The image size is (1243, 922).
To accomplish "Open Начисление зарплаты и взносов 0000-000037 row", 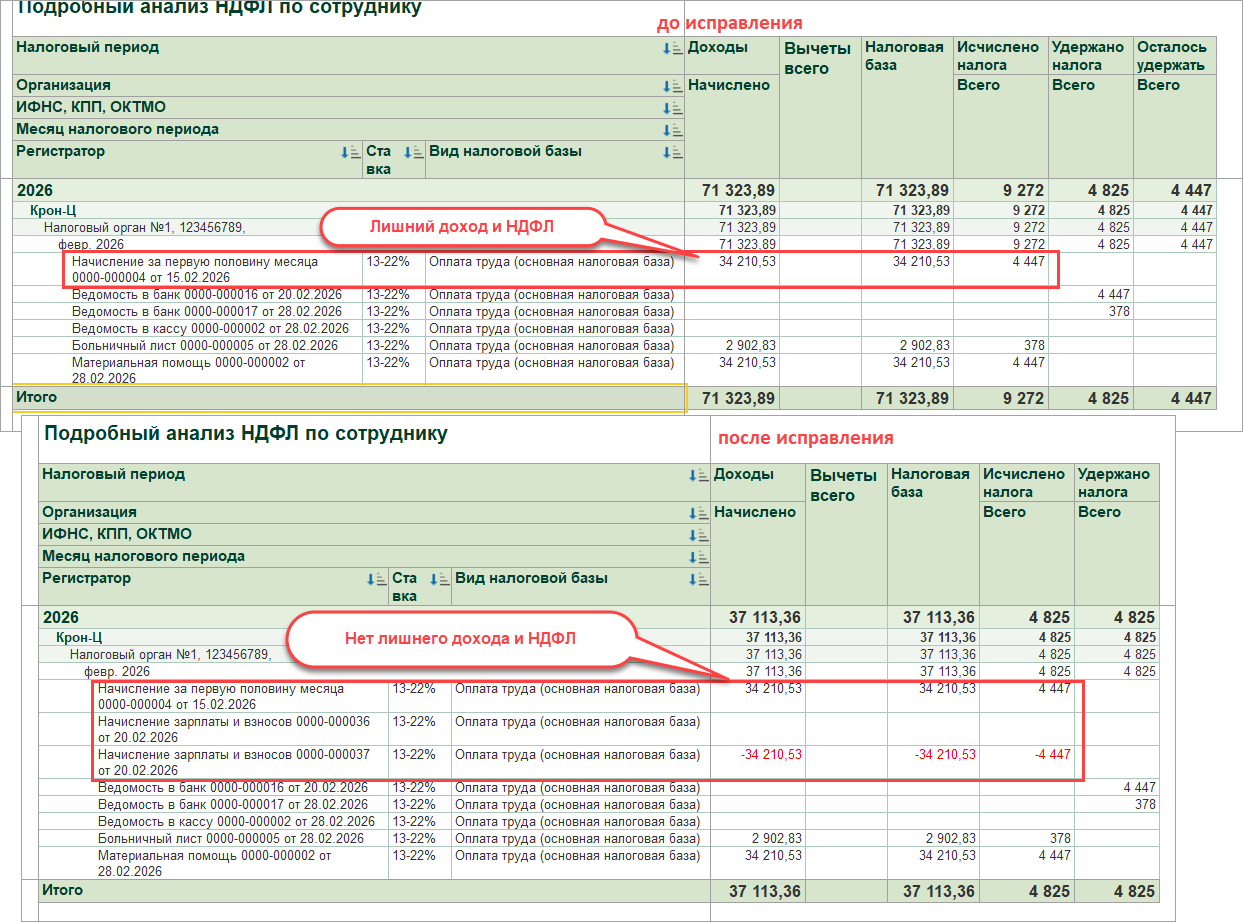I will (234, 762).
